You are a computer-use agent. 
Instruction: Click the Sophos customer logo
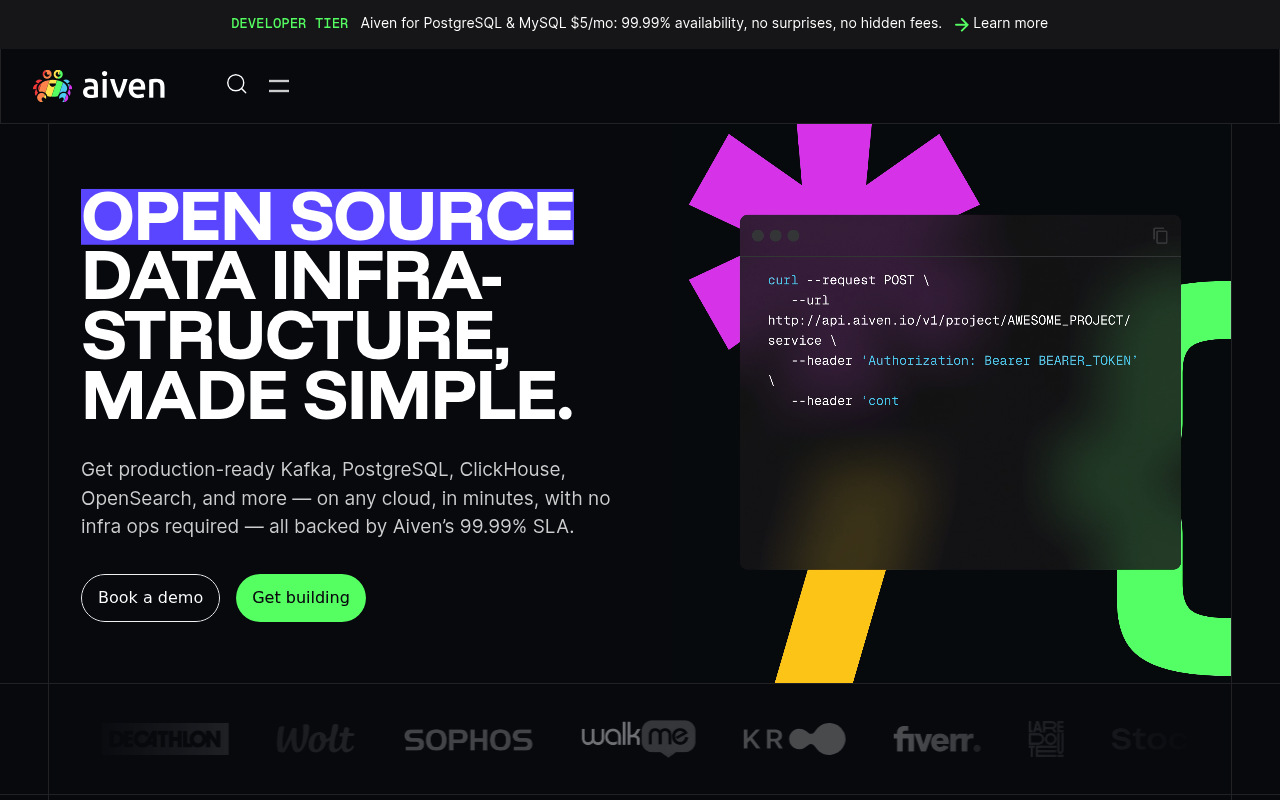[468, 740]
